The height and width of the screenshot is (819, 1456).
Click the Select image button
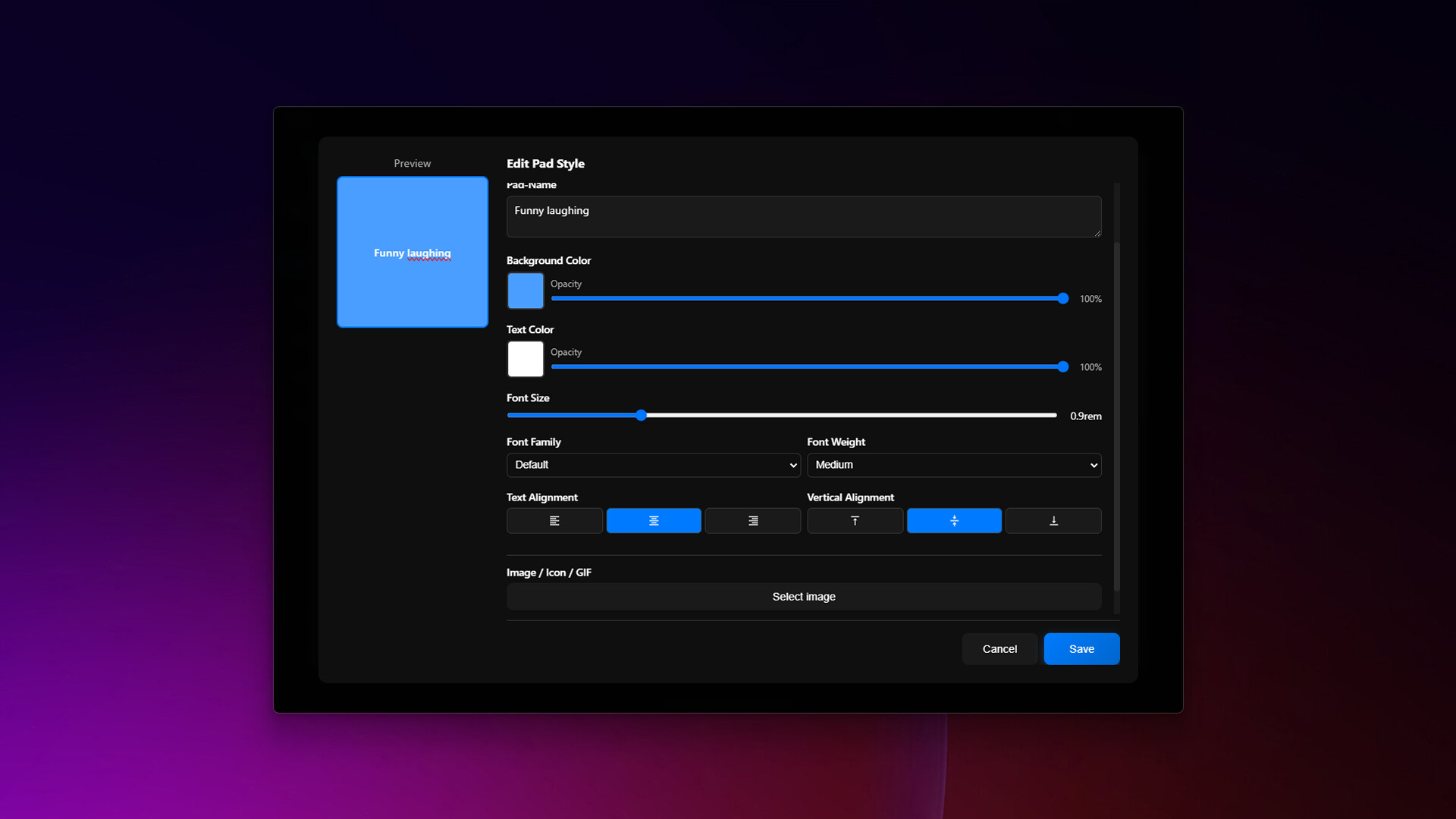pos(804,597)
